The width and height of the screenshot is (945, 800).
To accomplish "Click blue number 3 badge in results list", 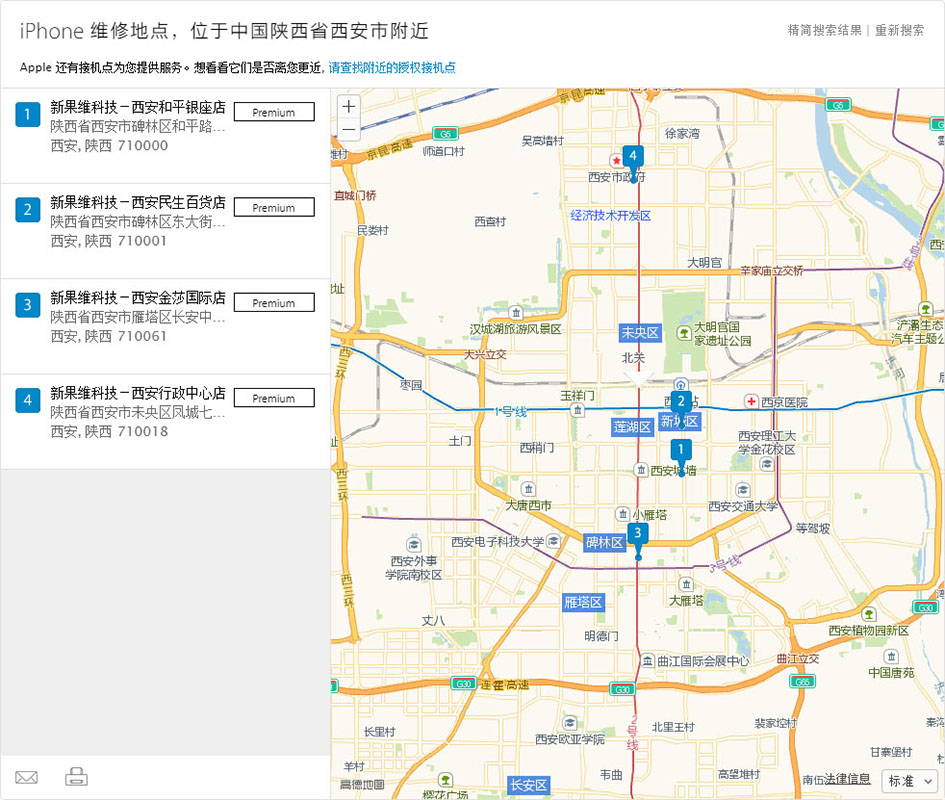I will point(27,304).
